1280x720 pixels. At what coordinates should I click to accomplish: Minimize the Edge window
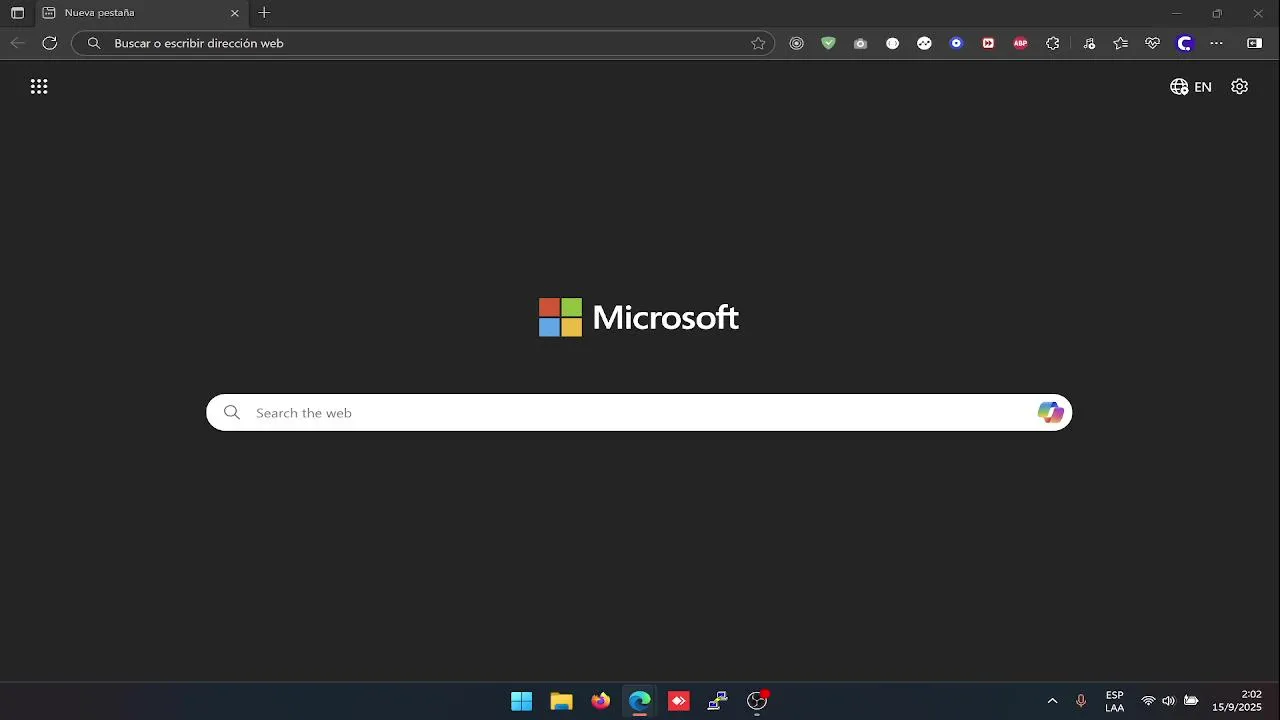tap(1176, 13)
